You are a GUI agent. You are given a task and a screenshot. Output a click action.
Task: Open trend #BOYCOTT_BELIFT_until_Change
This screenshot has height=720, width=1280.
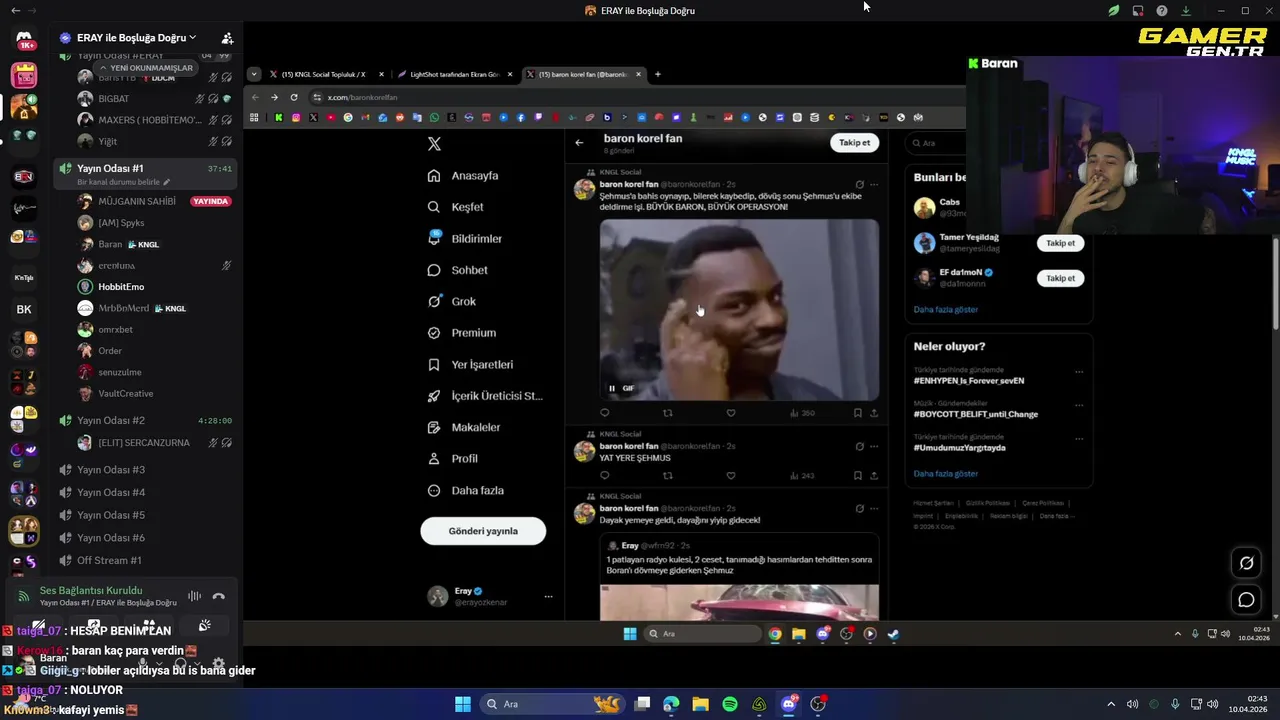pyautogui.click(x=976, y=414)
